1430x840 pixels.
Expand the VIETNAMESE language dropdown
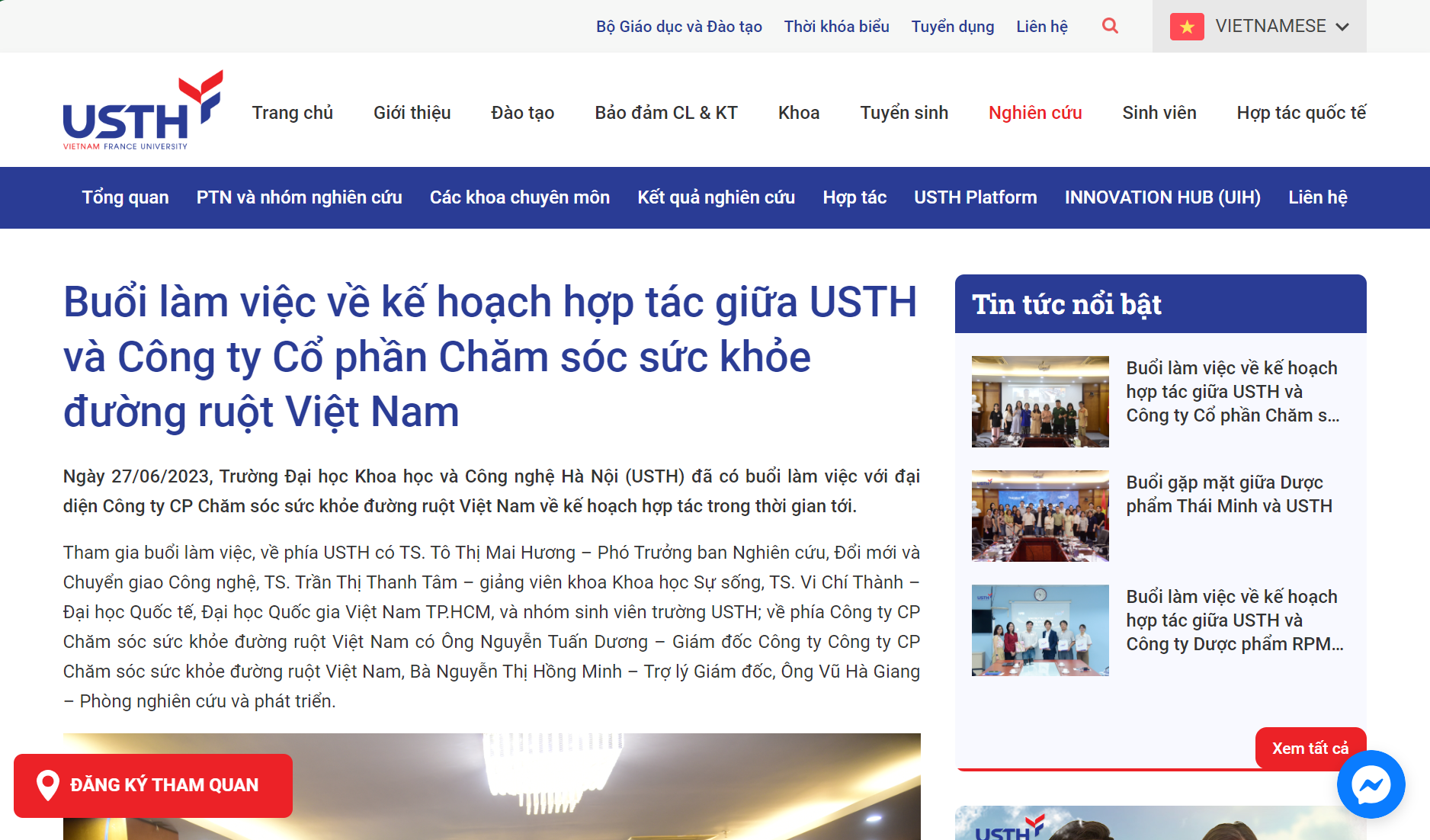(x=1259, y=26)
